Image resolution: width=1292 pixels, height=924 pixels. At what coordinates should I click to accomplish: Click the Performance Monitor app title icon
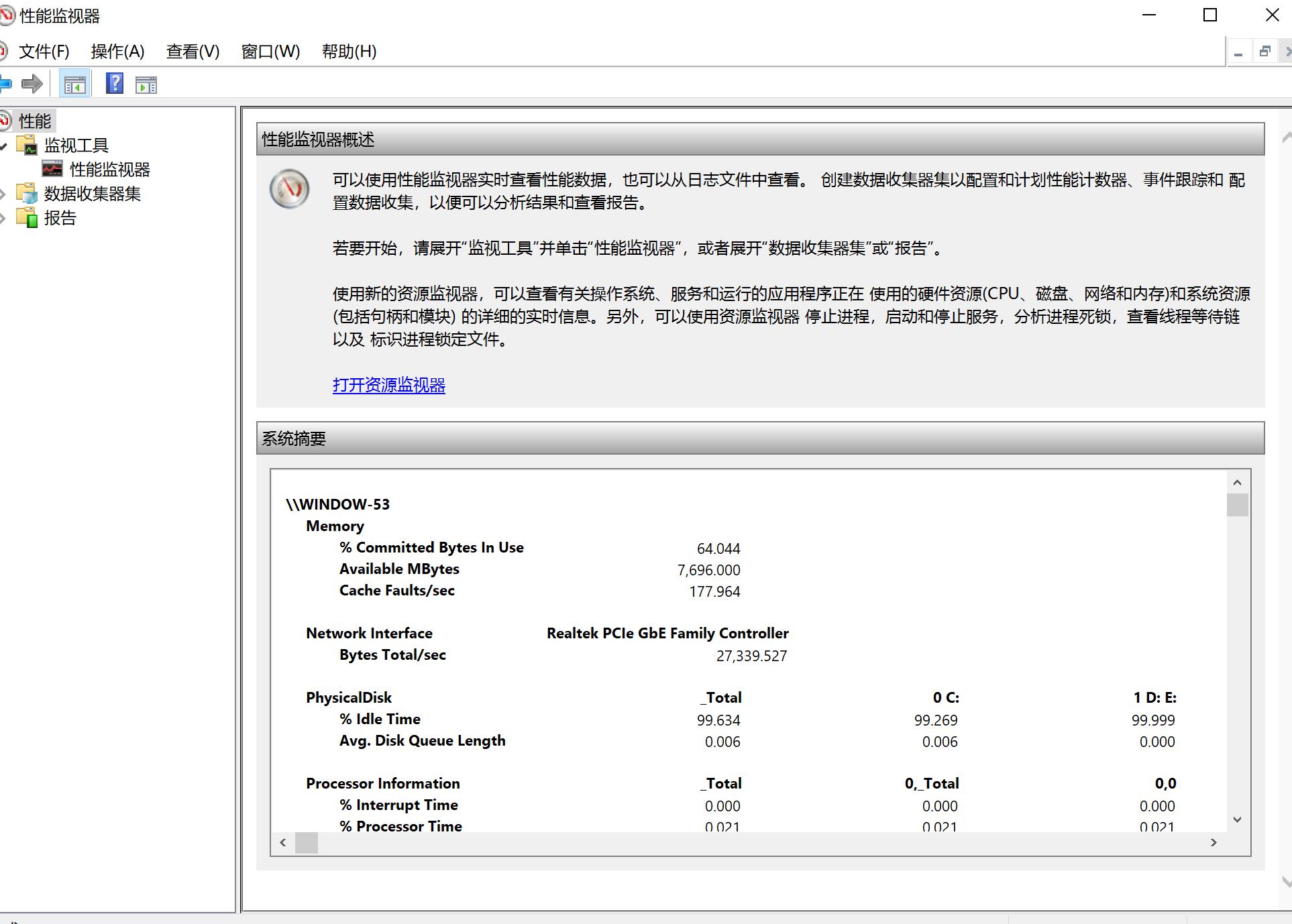pyautogui.click(x=6, y=15)
